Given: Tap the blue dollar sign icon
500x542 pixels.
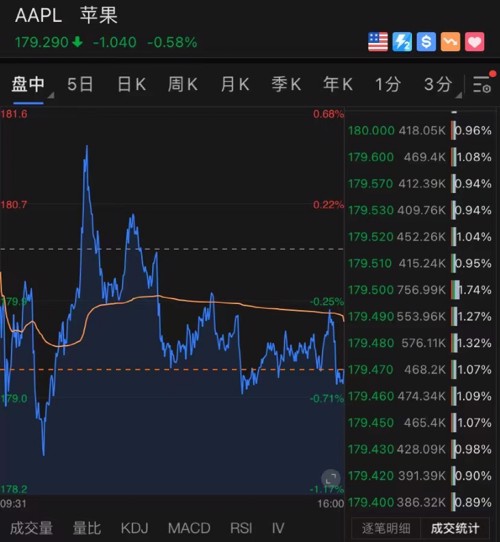Looking at the screenshot, I should (x=426, y=42).
